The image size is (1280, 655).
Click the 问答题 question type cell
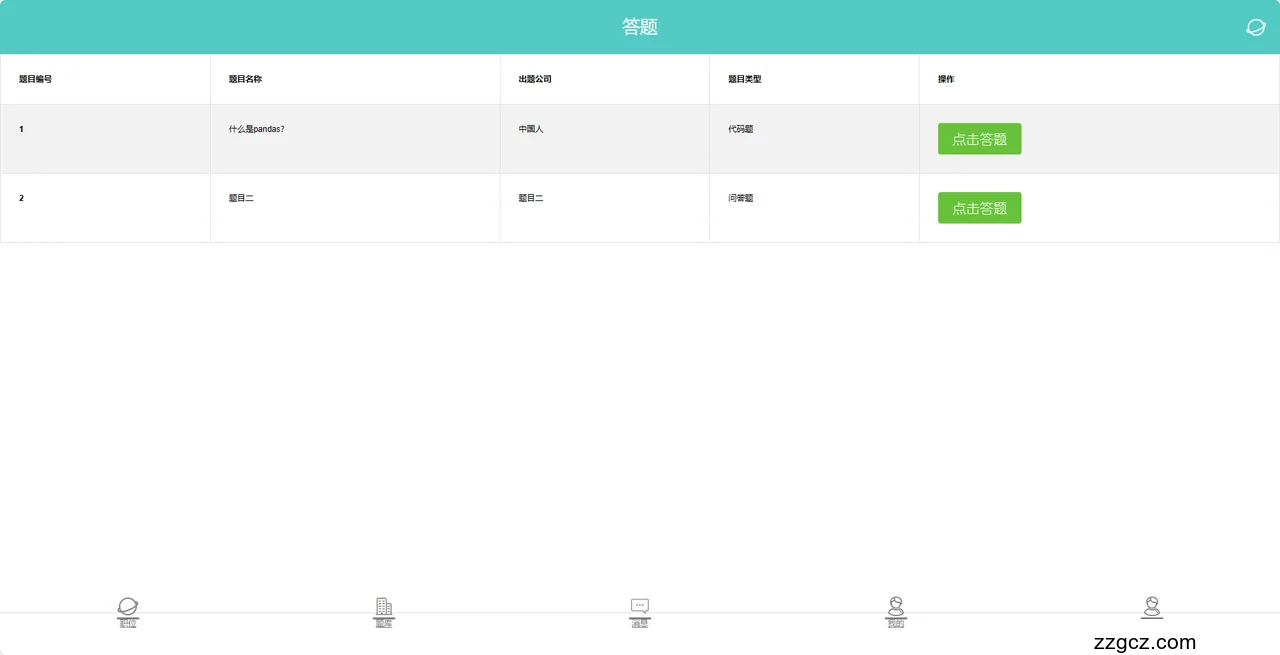click(741, 198)
